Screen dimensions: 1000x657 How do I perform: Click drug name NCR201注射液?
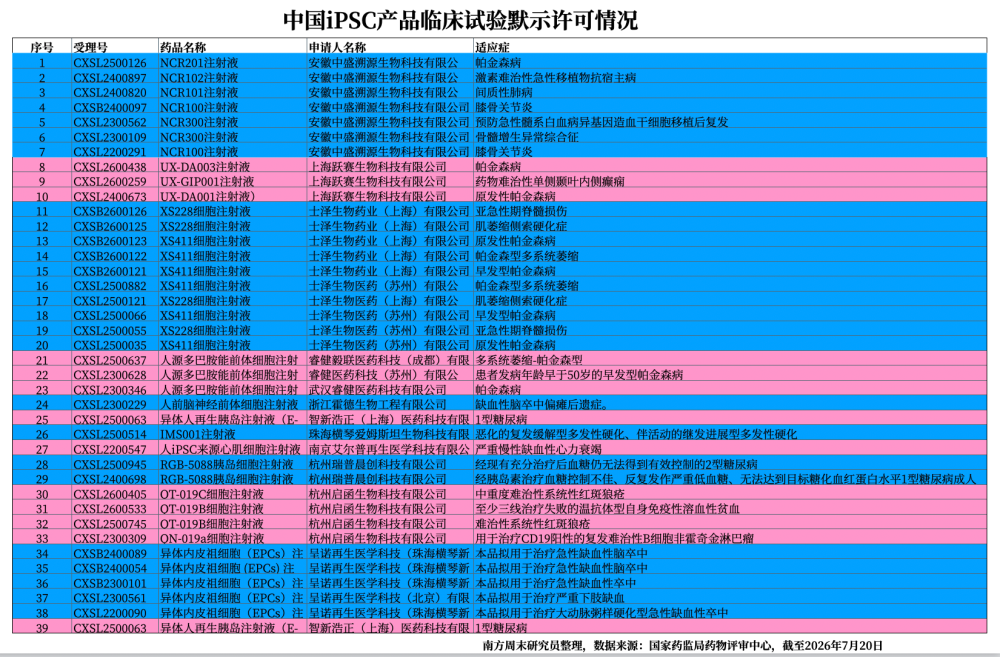[x=199, y=63]
